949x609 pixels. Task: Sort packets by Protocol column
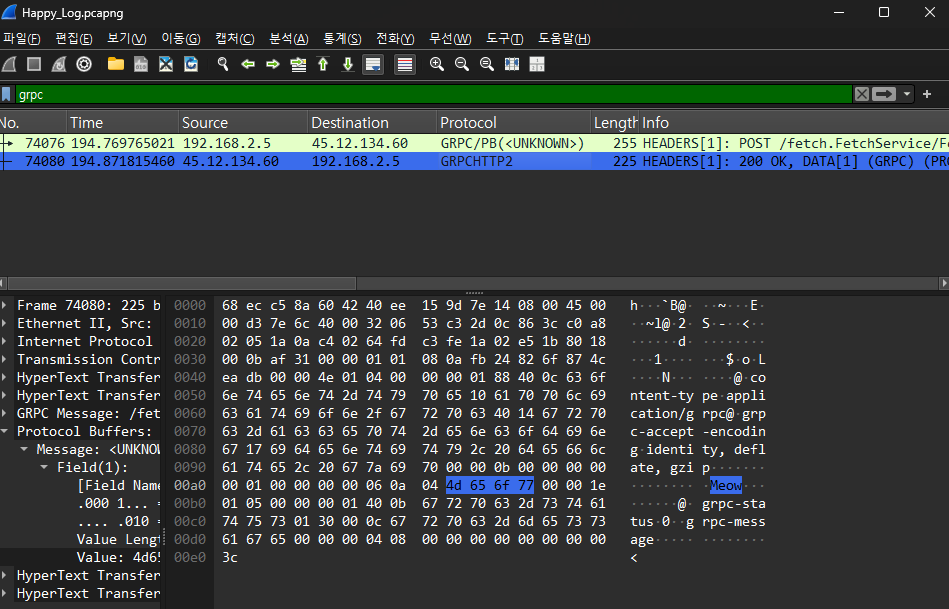tap(513, 123)
